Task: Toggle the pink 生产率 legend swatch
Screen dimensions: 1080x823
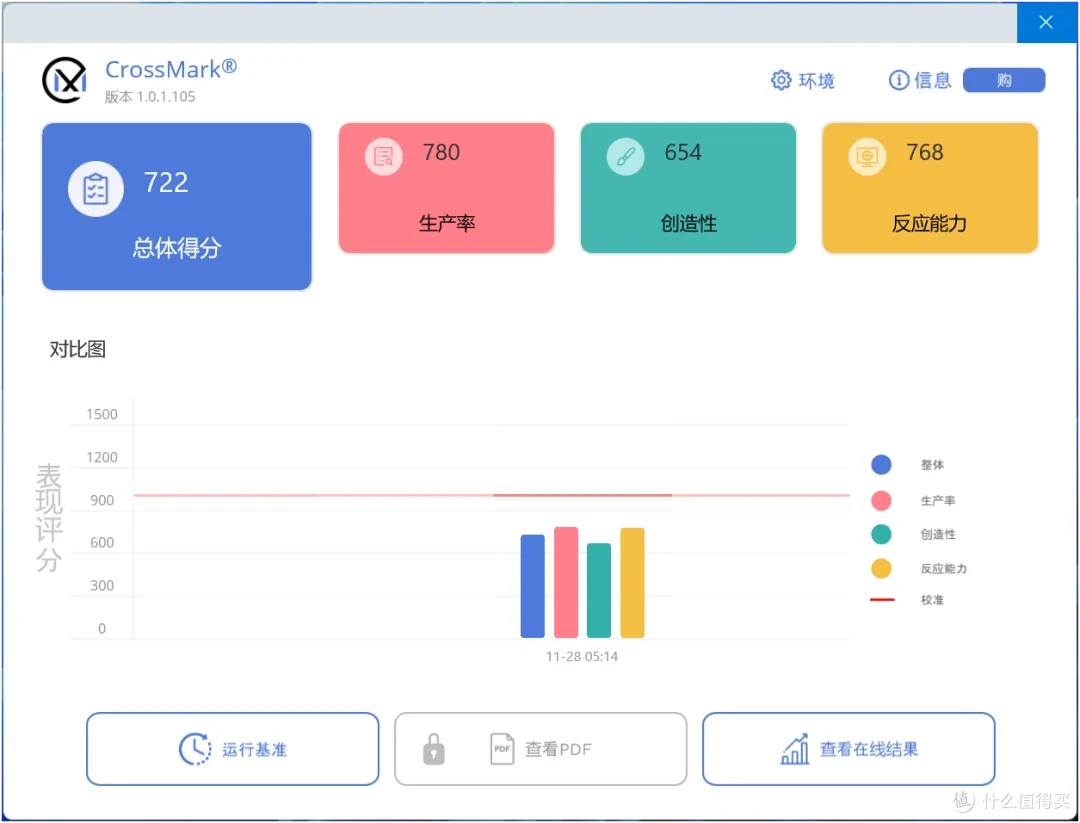Action: [x=881, y=501]
